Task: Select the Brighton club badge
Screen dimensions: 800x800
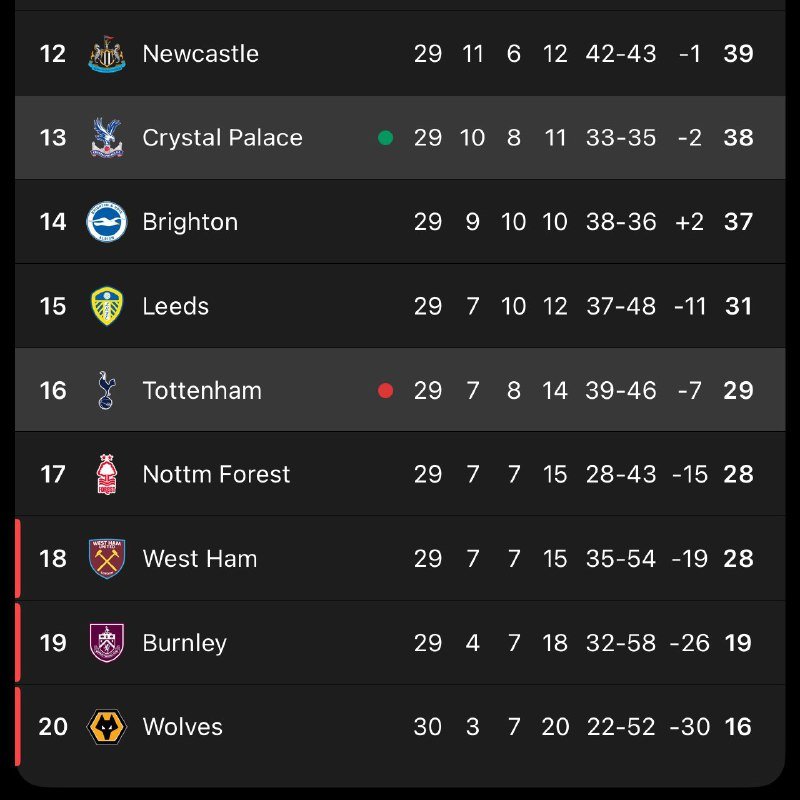Action: [107, 222]
